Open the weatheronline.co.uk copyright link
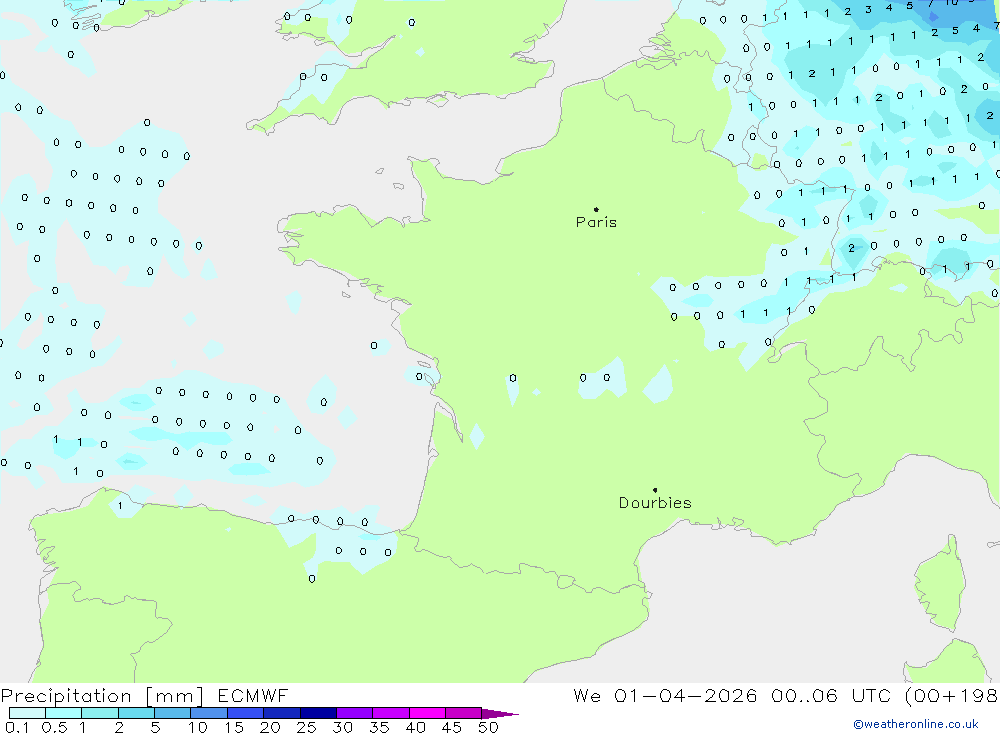The image size is (1000, 733). click(916, 724)
